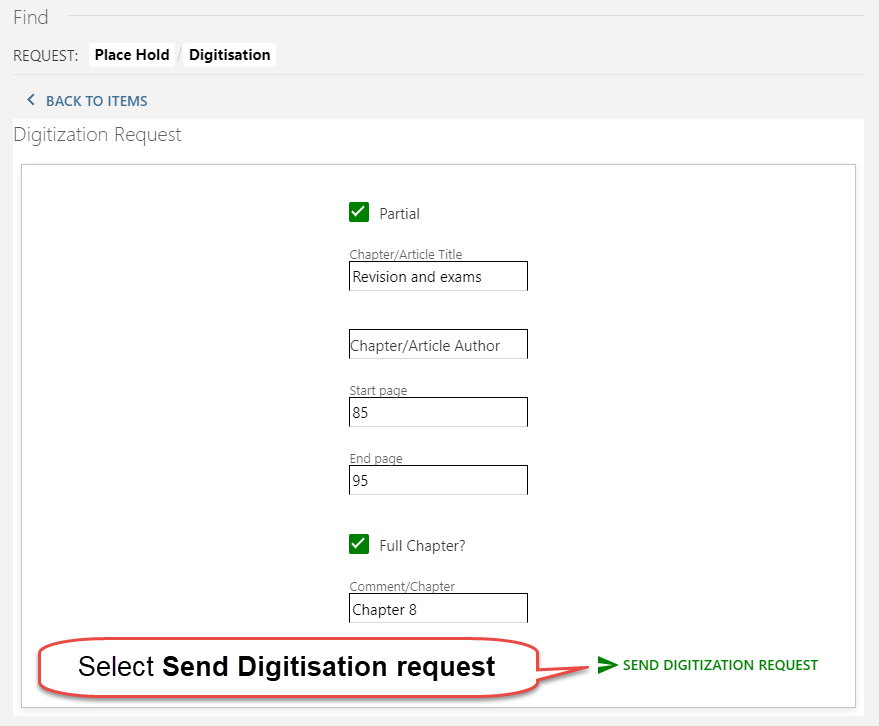
Task: Click the Full Chapter? label text
Action: pos(422,546)
